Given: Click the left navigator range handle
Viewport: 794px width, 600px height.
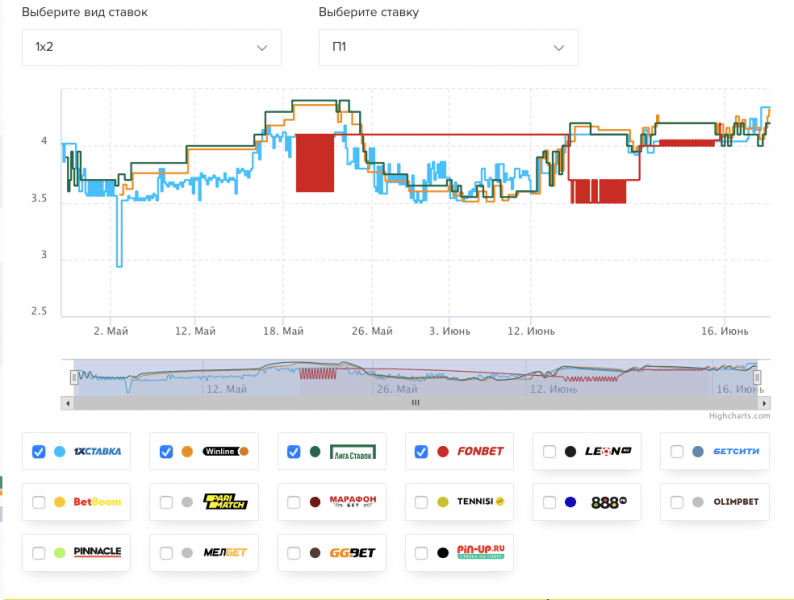Looking at the screenshot, I should [73, 377].
